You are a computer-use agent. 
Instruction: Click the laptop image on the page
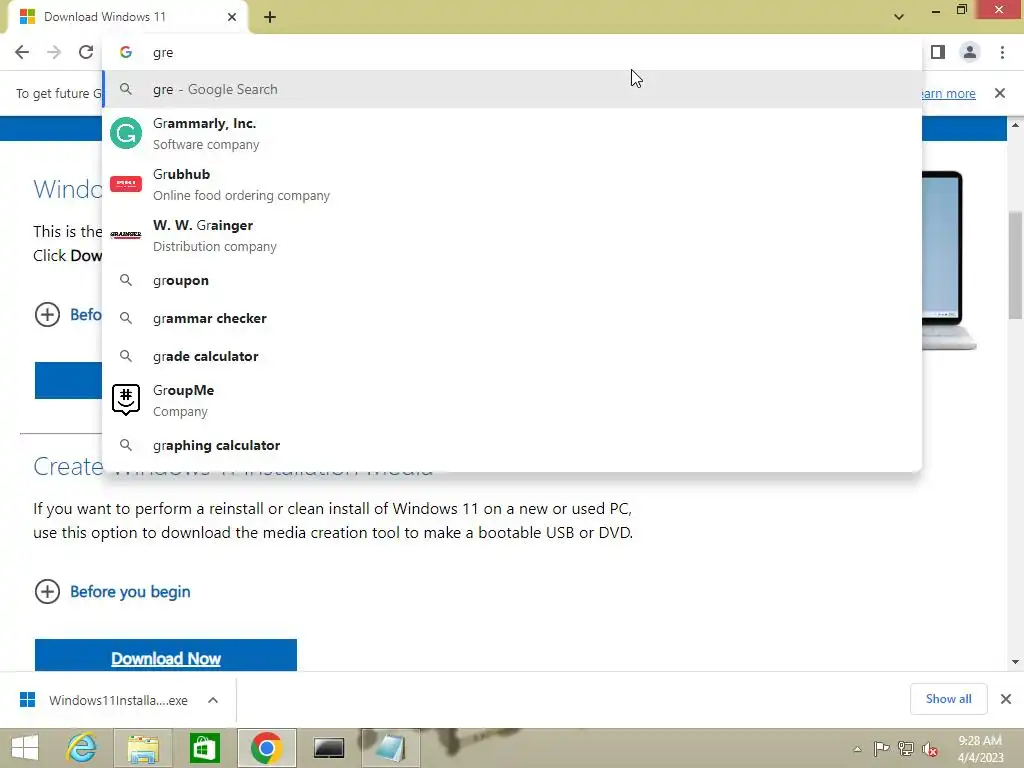pyautogui.click(x=949, y=260)
